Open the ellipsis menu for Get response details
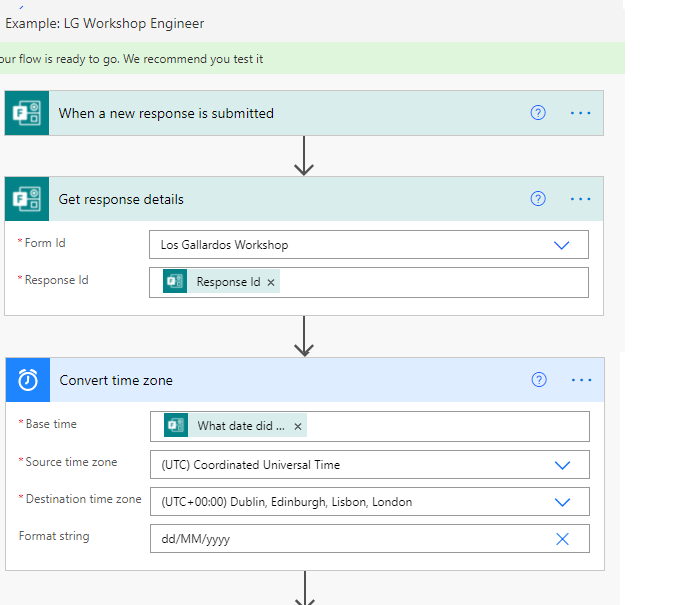Image resolution: width=682 pixels, height=605 pixels. [x=581, y=199]
